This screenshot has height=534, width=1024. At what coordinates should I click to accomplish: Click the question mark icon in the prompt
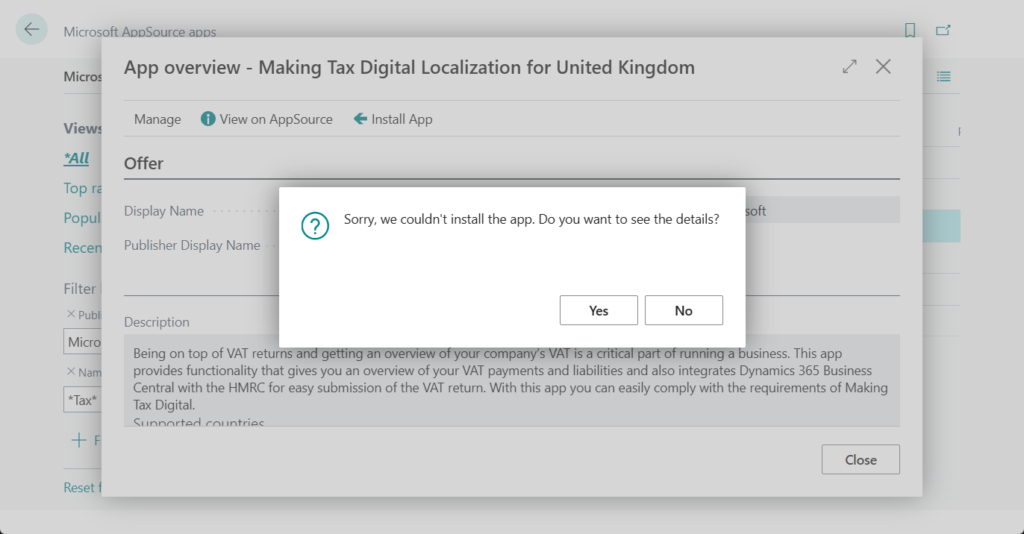[x=315, y=226]
